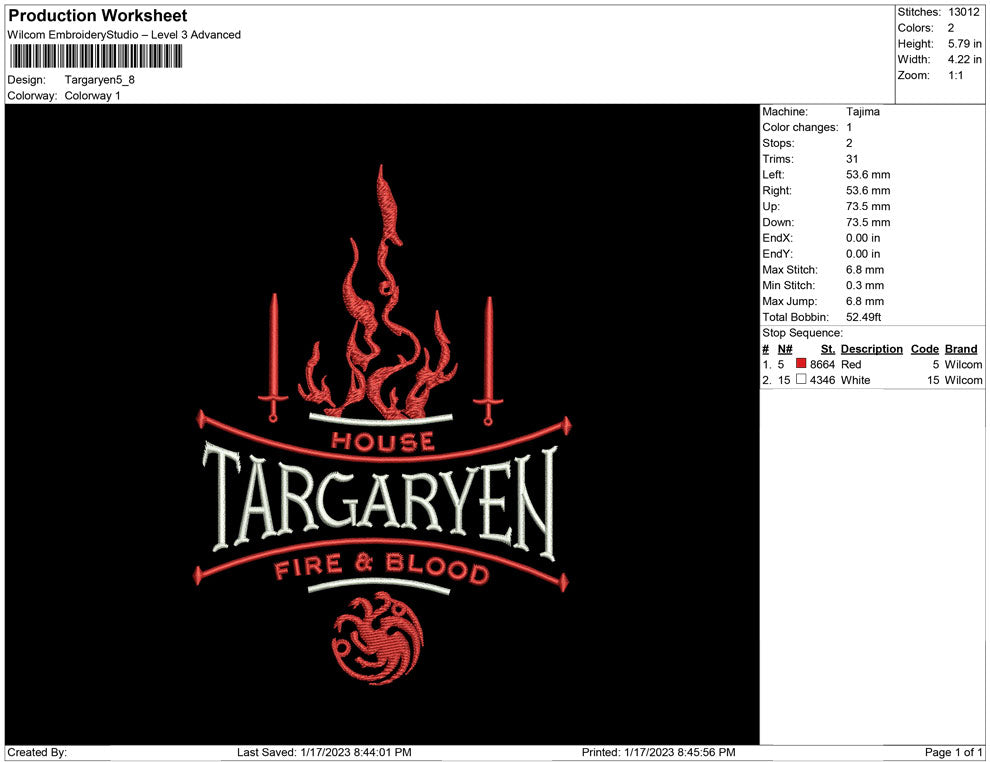The image size is (990, 762).
Task: Click the design name 'Targaryen5_8'
Action: coord(100,80)
